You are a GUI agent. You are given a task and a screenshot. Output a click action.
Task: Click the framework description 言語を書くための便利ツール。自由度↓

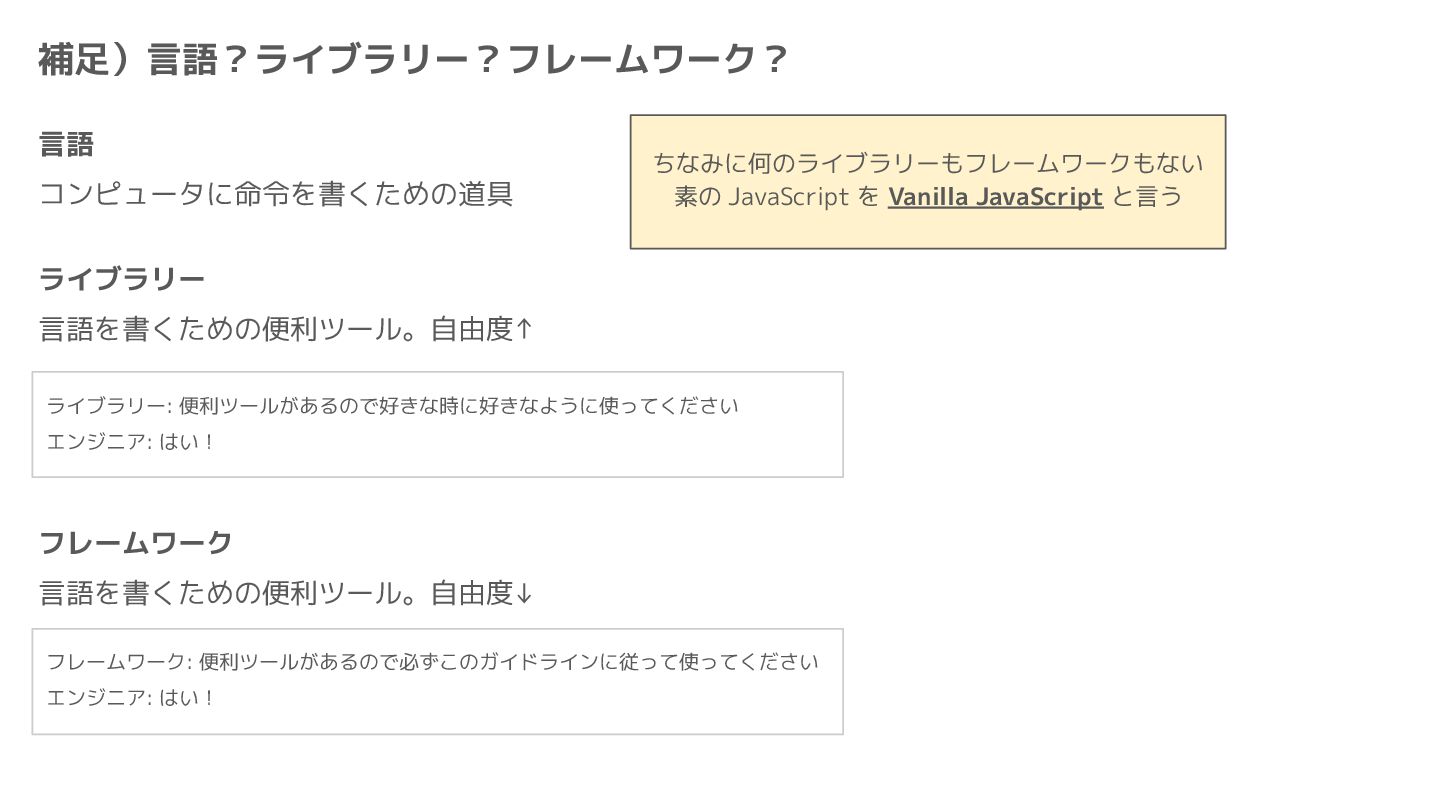click(286, 593)
